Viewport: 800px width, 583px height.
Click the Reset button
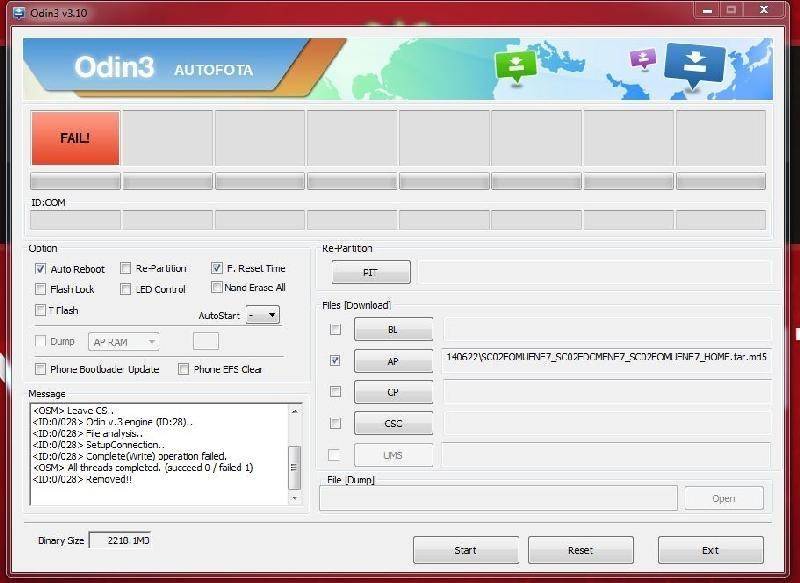point(581,550)
